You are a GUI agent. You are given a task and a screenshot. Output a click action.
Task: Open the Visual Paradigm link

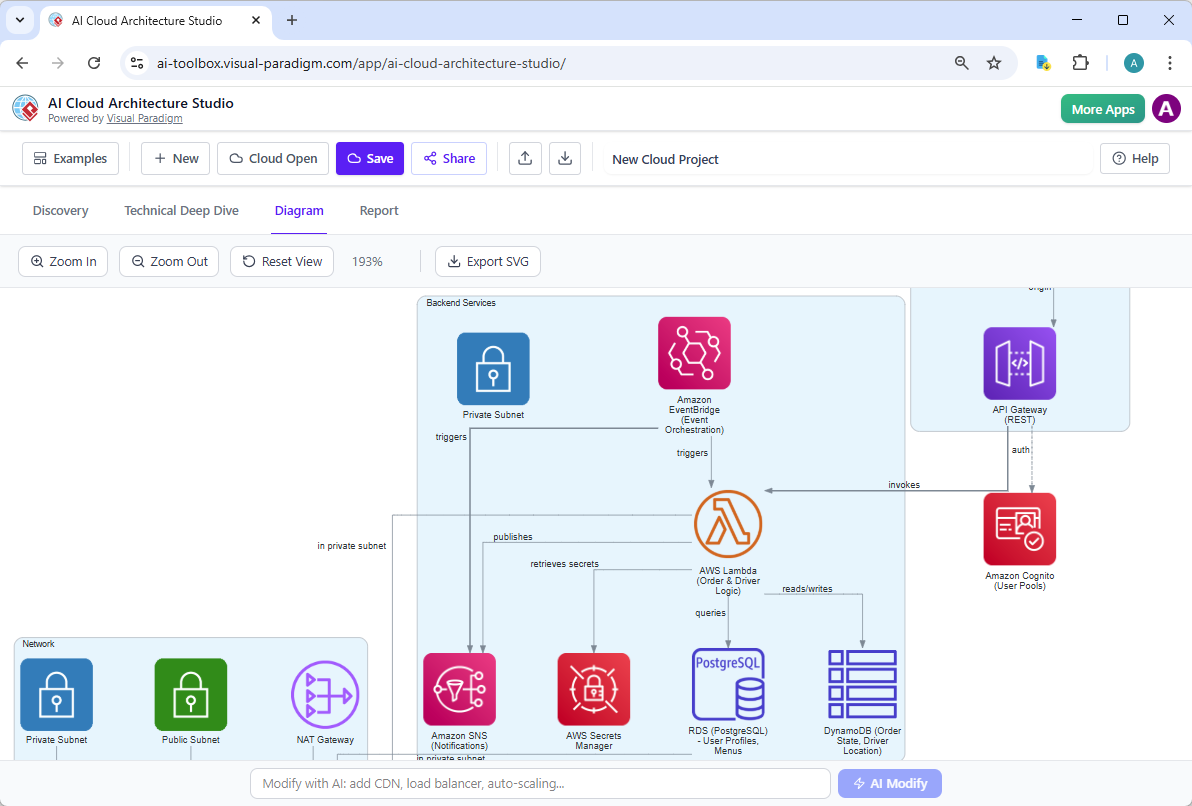(144, 117)
